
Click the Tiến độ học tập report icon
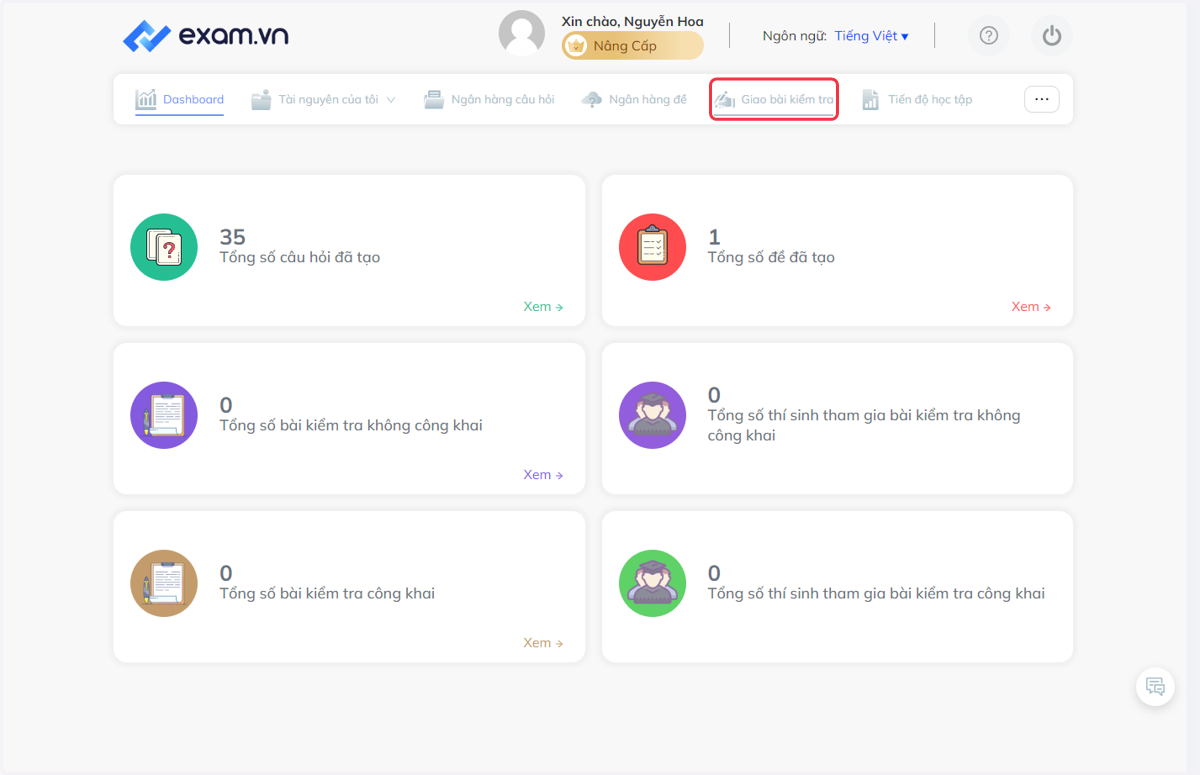(x=871, y=100)
